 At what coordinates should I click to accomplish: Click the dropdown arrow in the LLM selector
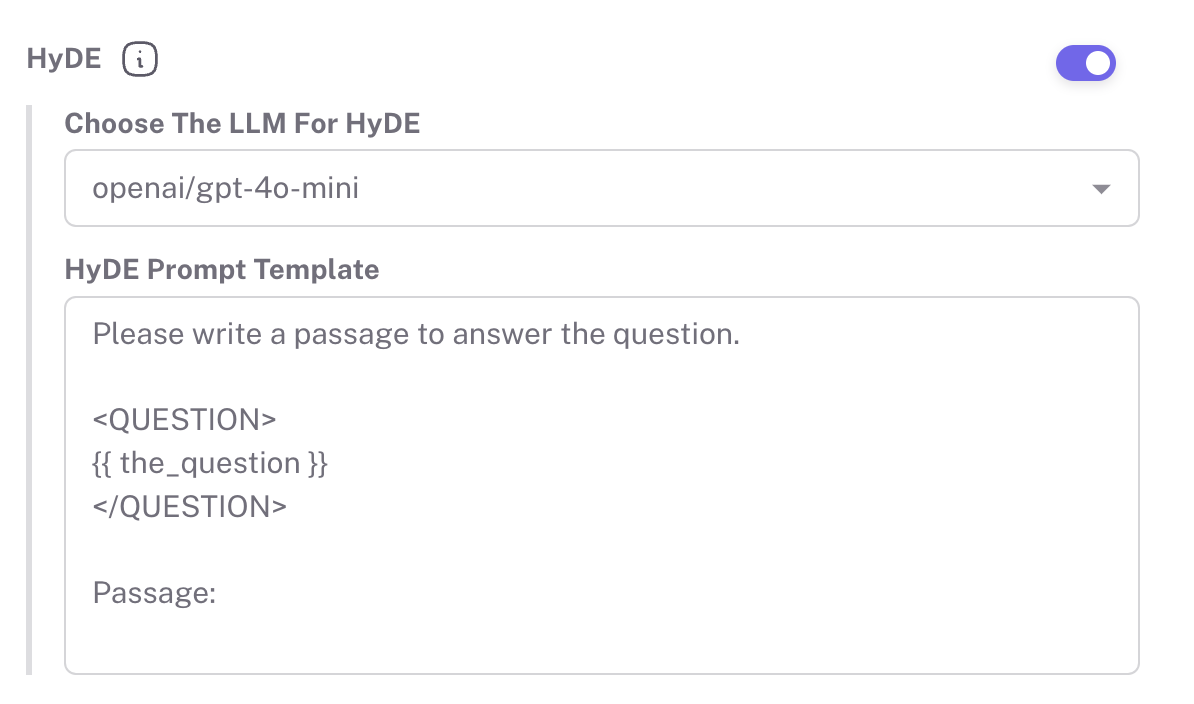coord(1101,189)
